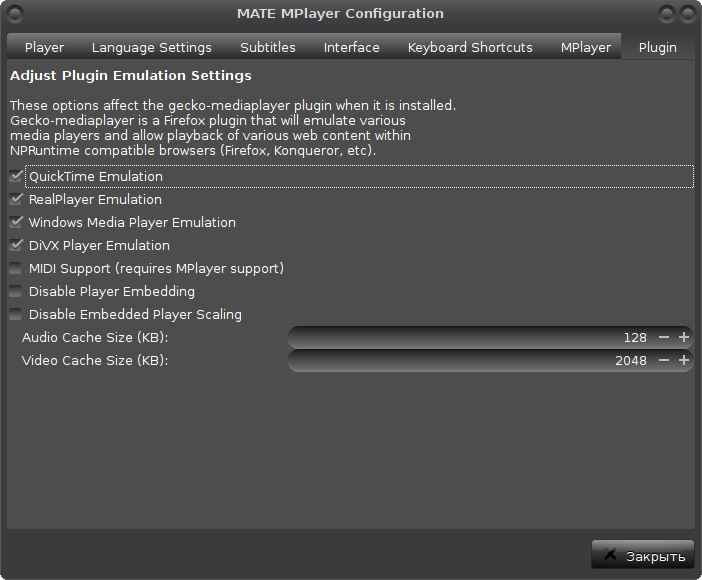This screenshot has width=702, height=580.
Task: Select the Plugin tab
Action: coord(657,47)
